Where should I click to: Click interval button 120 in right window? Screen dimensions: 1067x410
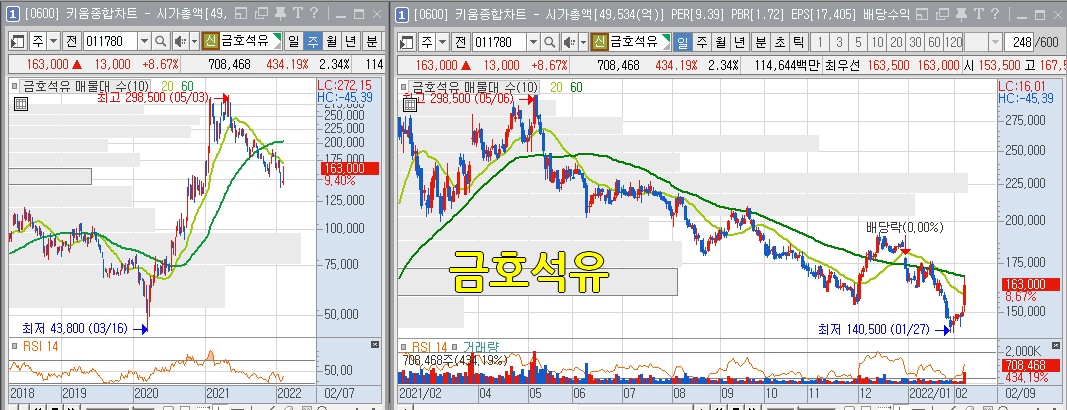954,42
